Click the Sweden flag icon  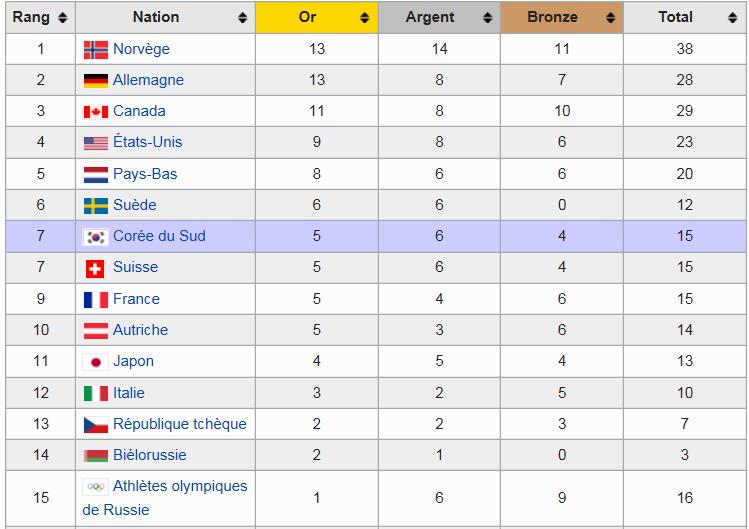pos(96,206)
